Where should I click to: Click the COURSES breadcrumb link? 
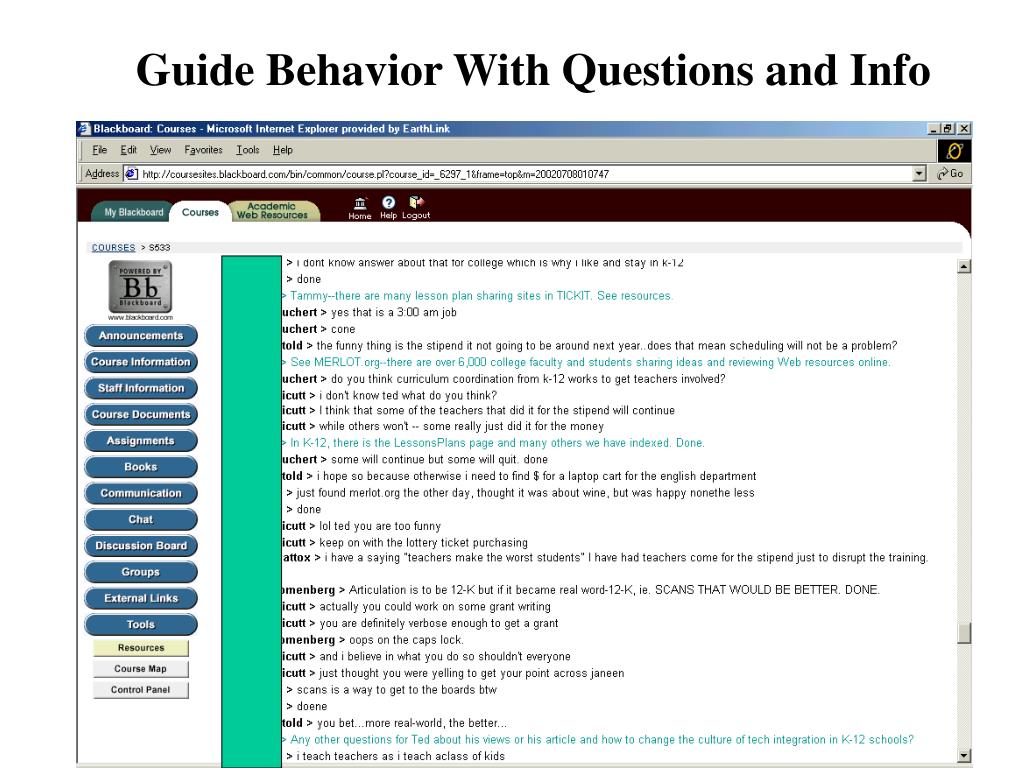[x=114, y=248]
